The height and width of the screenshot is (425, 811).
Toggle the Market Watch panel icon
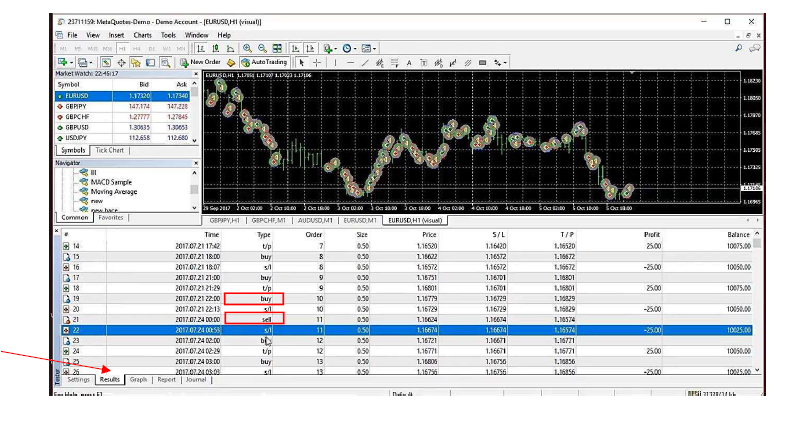tap(106, 63)
